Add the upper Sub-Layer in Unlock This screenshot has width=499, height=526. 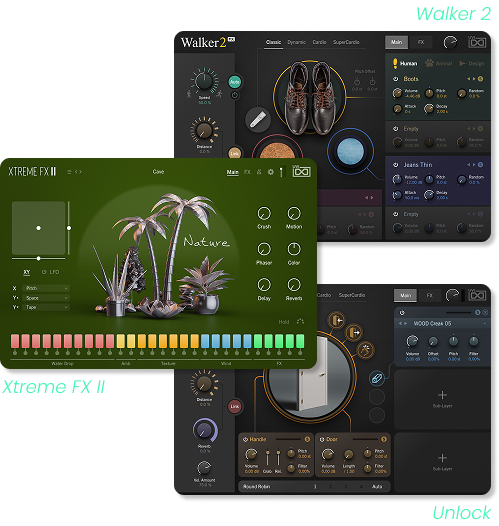(442, 399)
